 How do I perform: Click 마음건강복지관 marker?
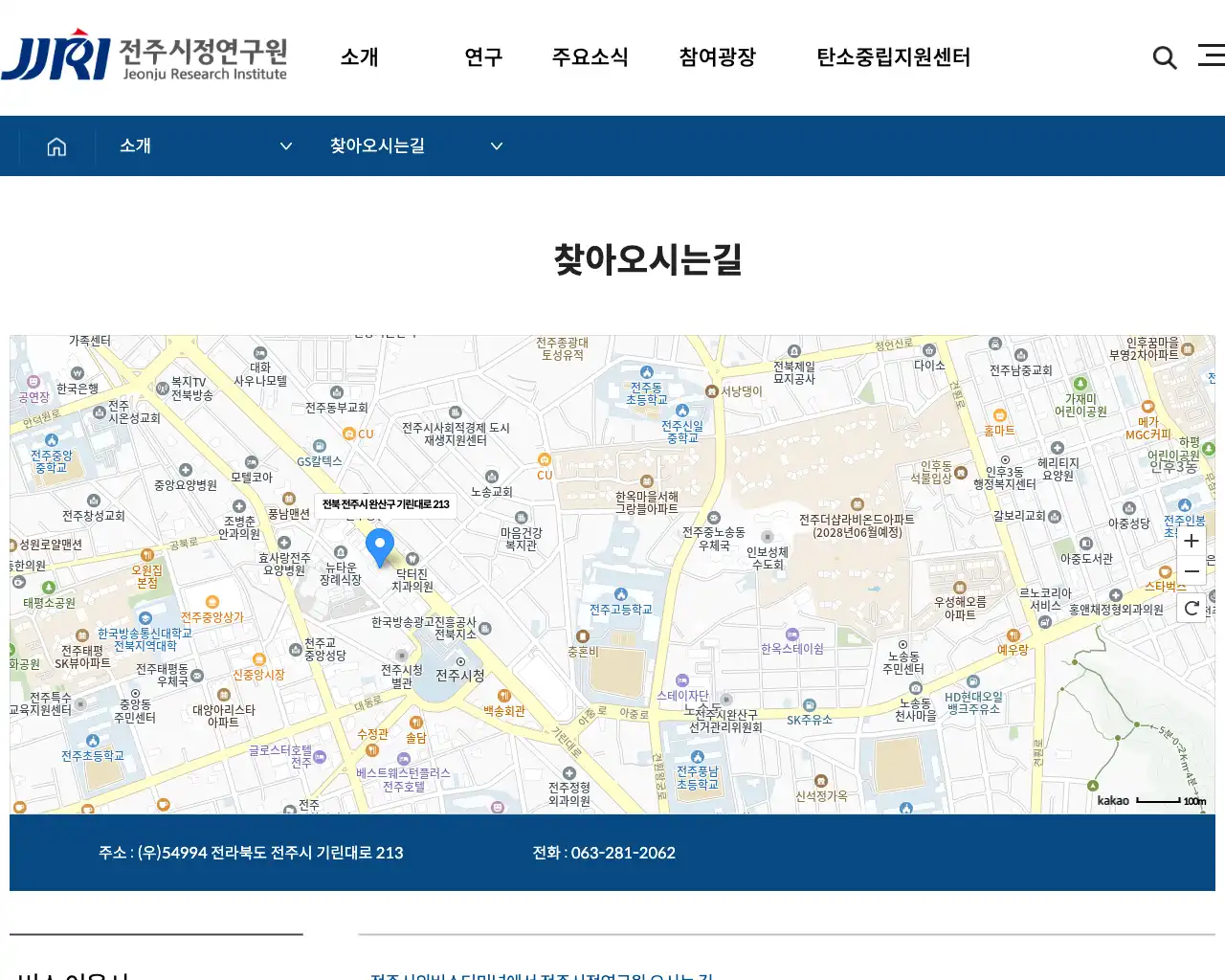pyautogui.click(x=522, y=518)
